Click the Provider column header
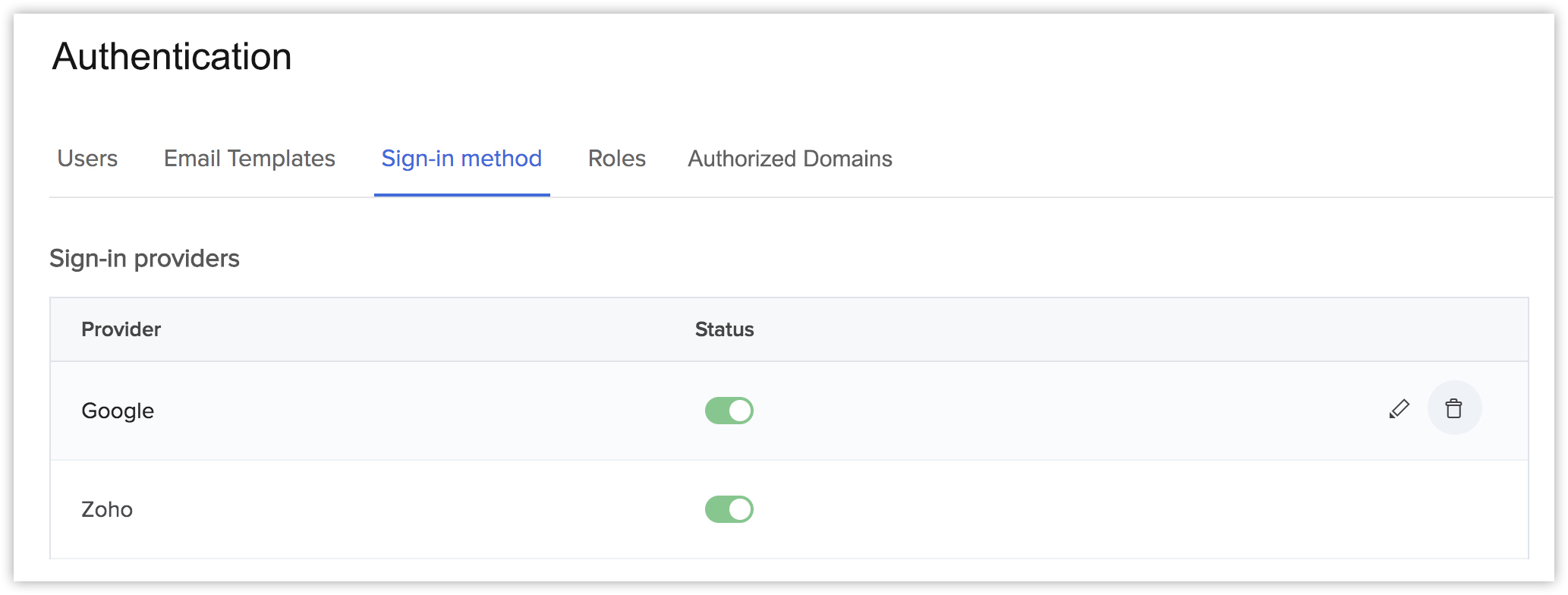 coord(121,329)
